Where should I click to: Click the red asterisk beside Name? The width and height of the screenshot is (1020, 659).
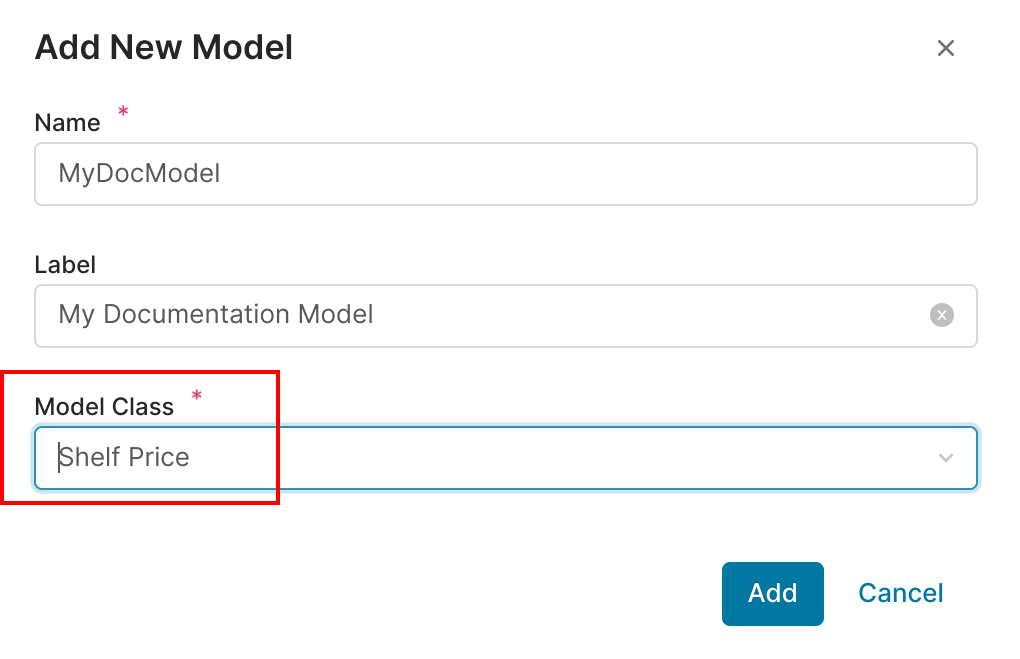point(124,113)
